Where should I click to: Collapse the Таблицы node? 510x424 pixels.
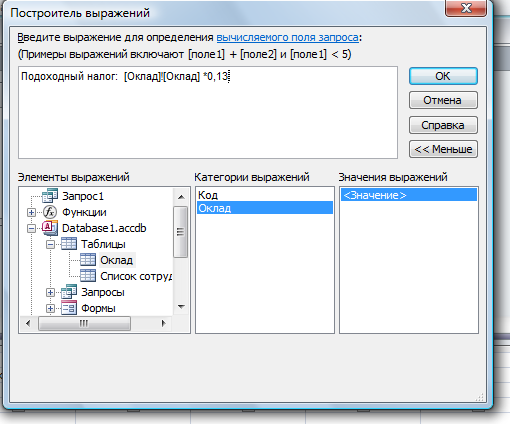tap(50, 244)
